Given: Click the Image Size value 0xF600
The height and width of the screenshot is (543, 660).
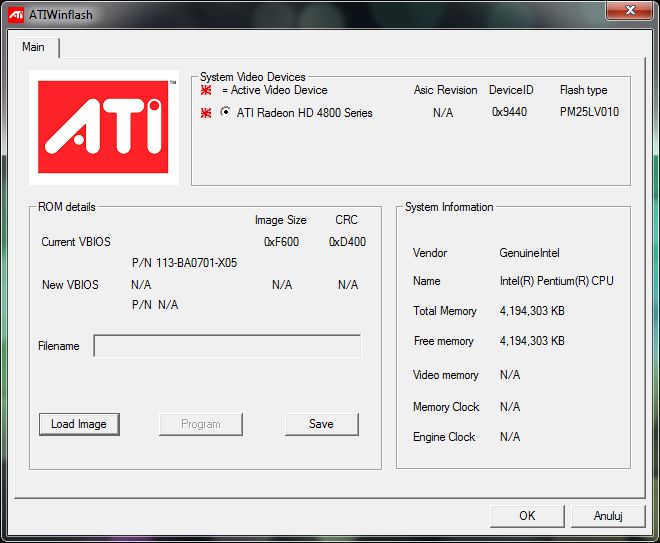Looking at the screenshot, I should (x=281, y=242).
